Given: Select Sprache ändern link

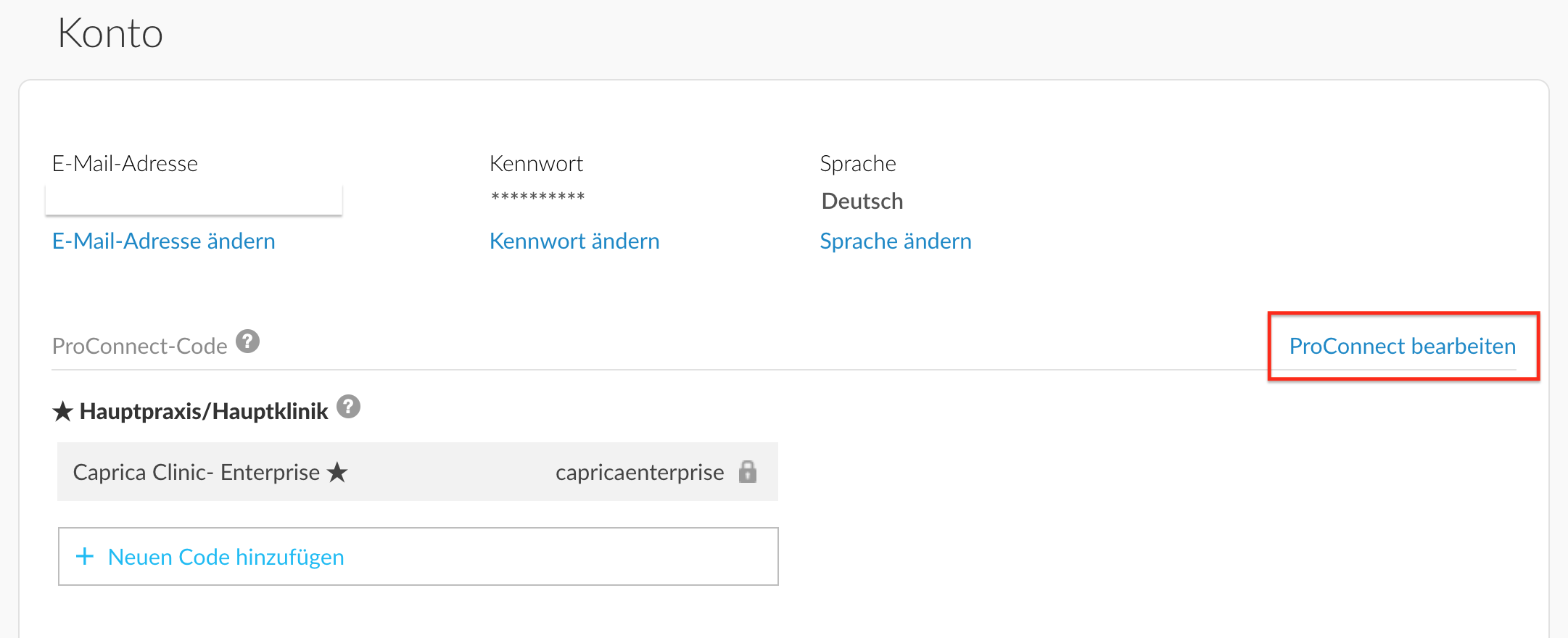Looking at the screenshot, I should pyautogui.click(x=896, y=241).
